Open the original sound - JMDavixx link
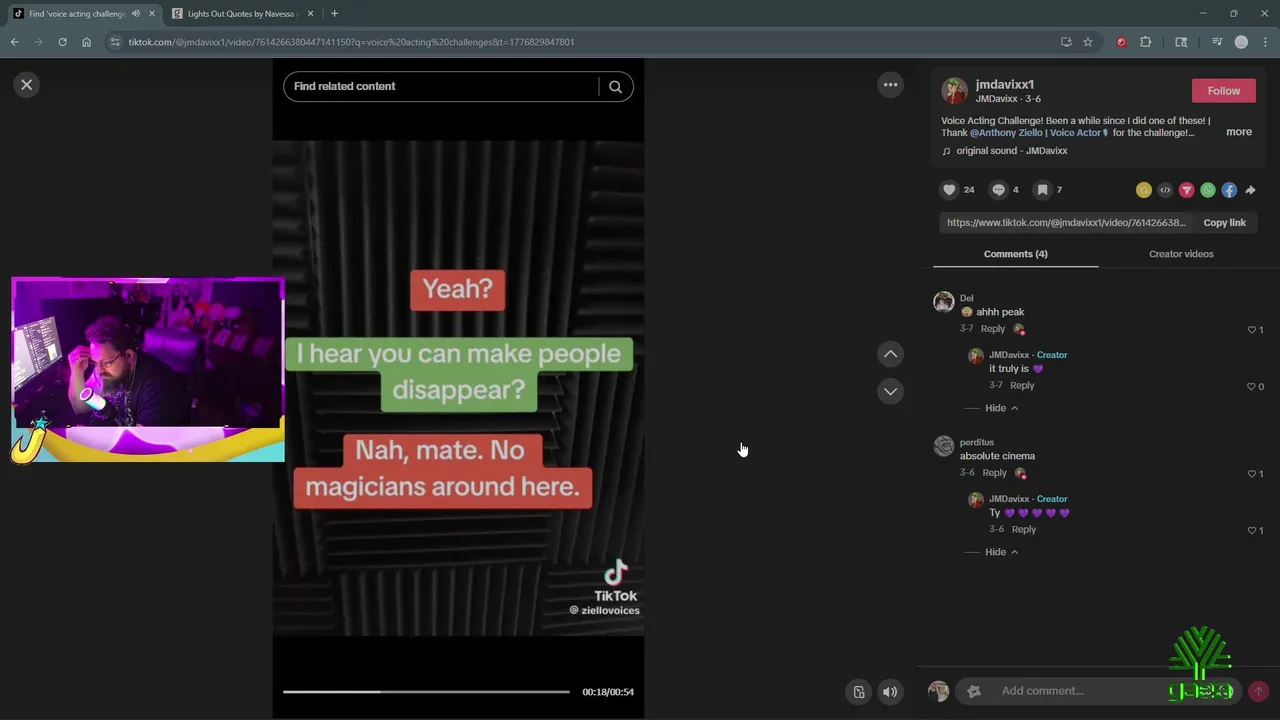Viewport: 1280px width, 720px height. click(x=1011, y=151)
